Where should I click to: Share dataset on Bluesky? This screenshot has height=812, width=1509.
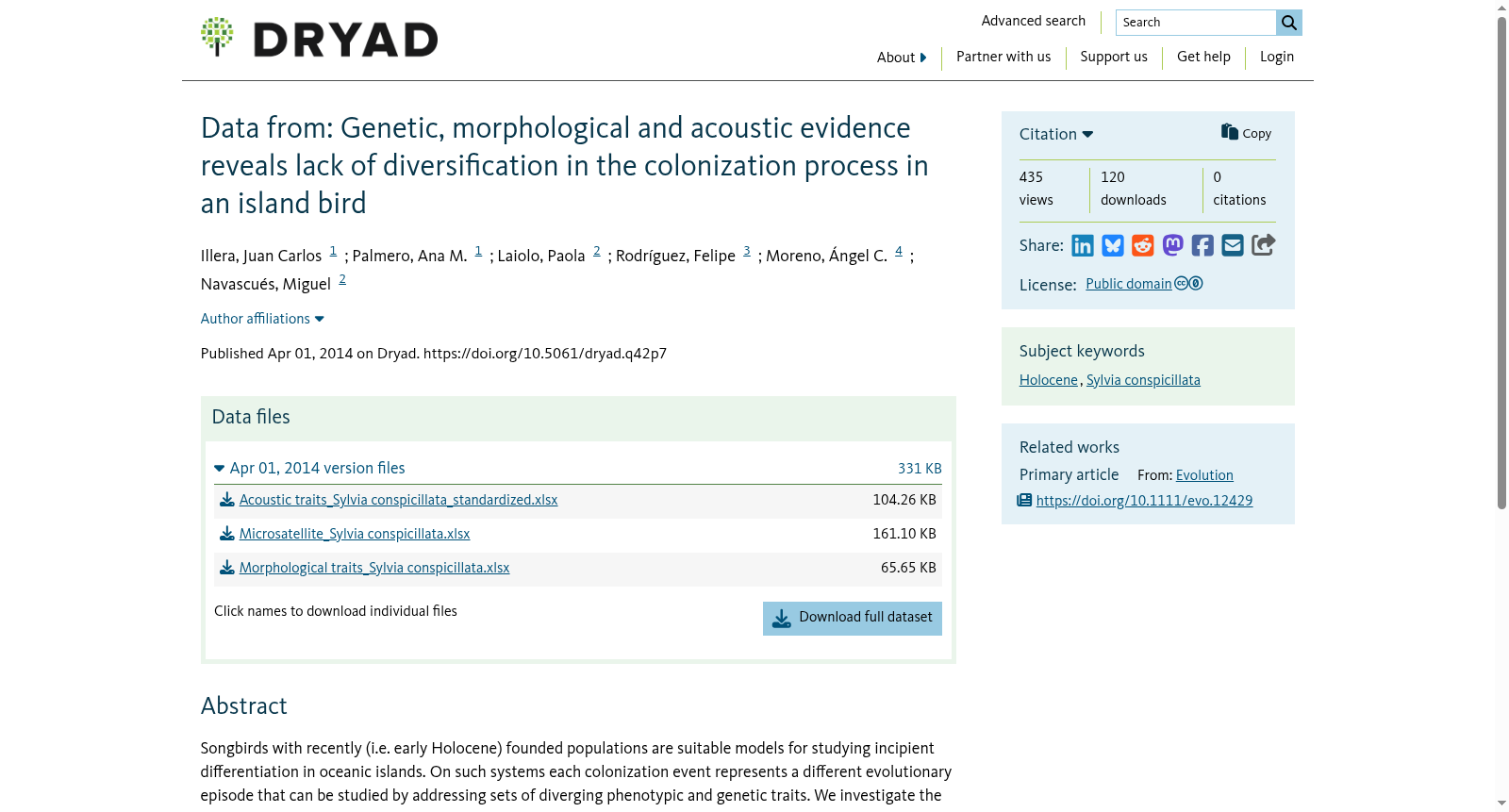click(1113, 246)
